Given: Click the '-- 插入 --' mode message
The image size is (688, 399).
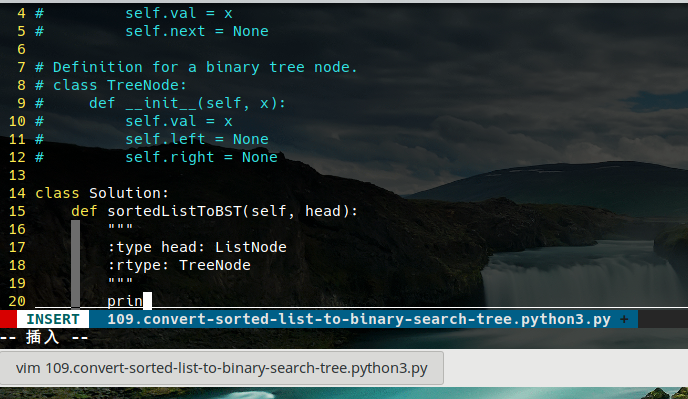Looking at the screenshot, I should (x=44, y=337).
